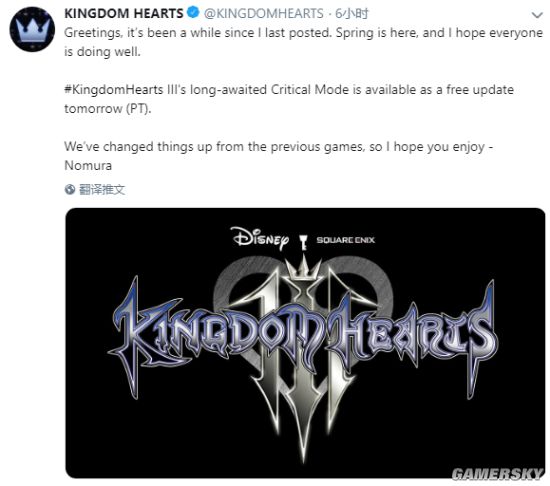The height and width of the screenshot is (486, 550).
Task: Click the Nomura signature text
Action: [88, 166]
